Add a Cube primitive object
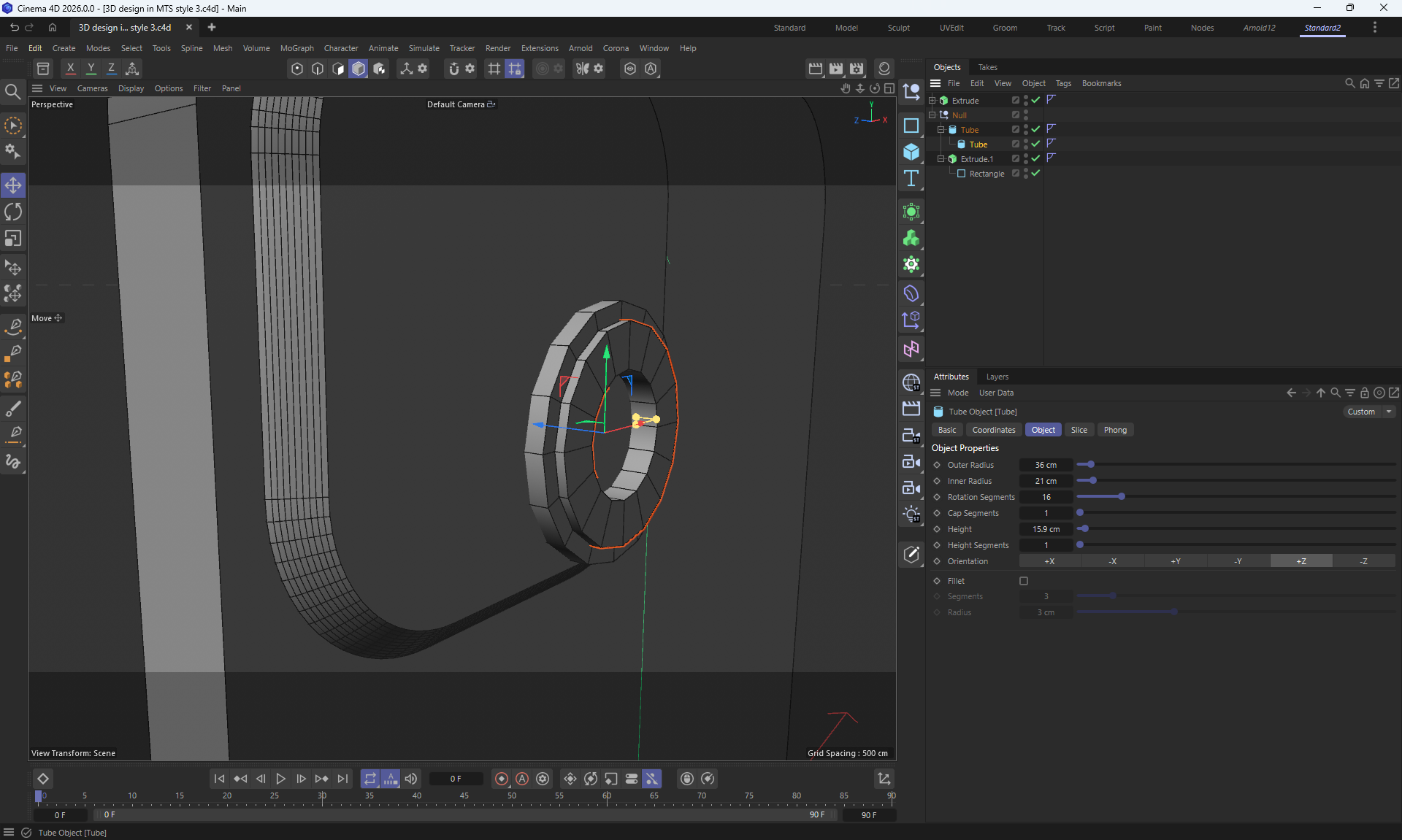The height and width of the screenshot is (840, 1402). (911, 152)
